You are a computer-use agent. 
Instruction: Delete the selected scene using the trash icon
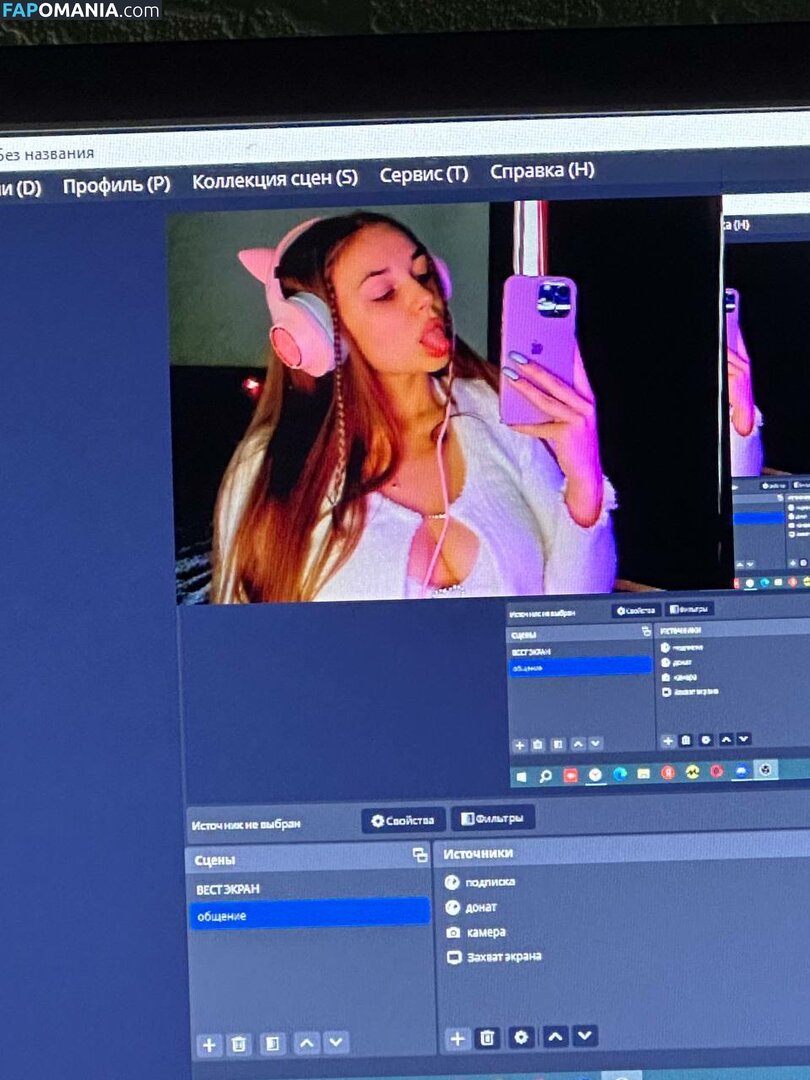(238, 1043)
